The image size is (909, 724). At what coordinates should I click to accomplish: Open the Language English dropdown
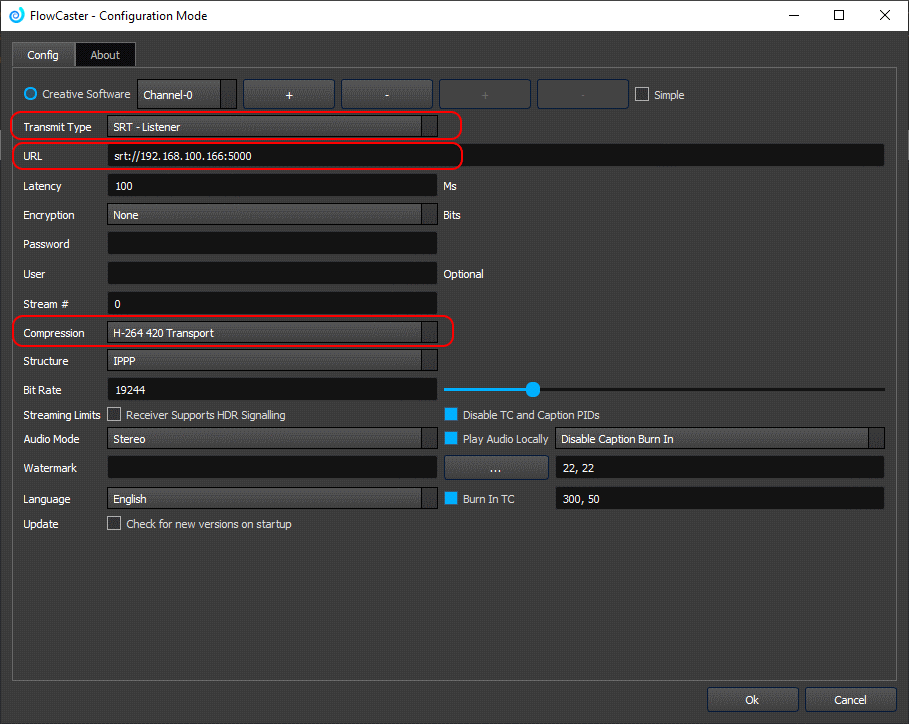tap(272, 499)
